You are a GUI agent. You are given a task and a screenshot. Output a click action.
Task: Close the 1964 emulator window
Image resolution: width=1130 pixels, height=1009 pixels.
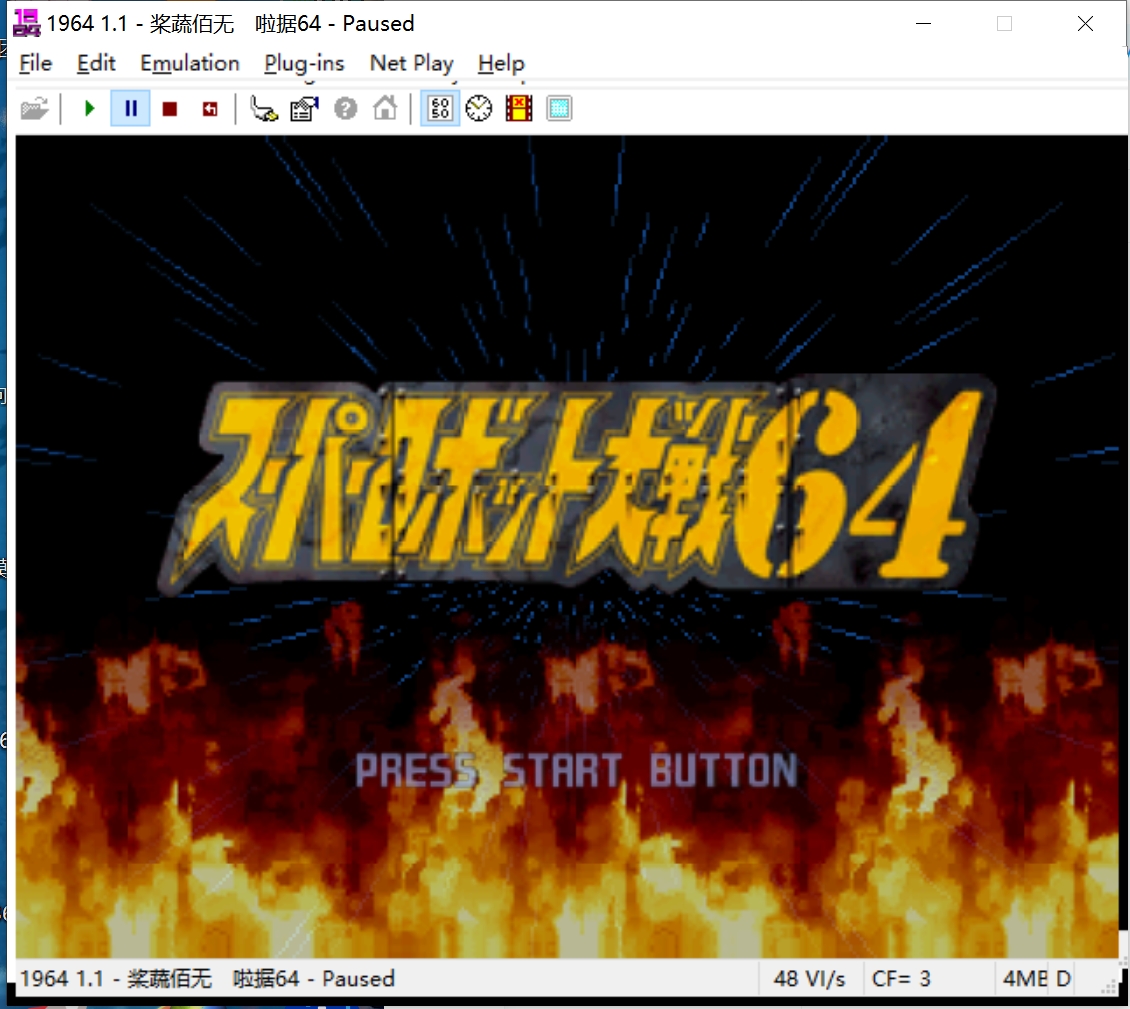[x=1085, y=24]
